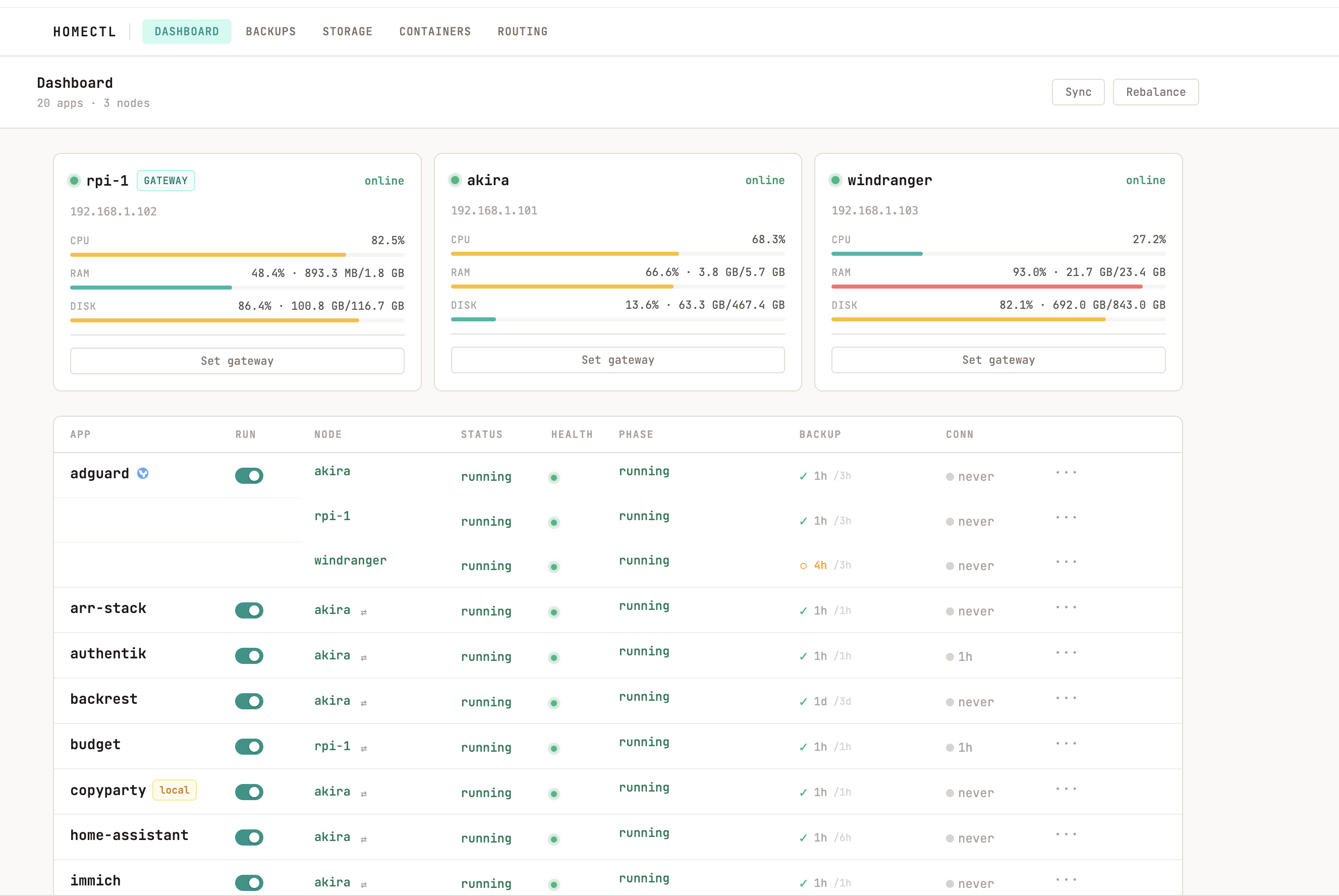Click the BACKUP column header
The image size is (1339, 896).
click(x=820, y=434)
